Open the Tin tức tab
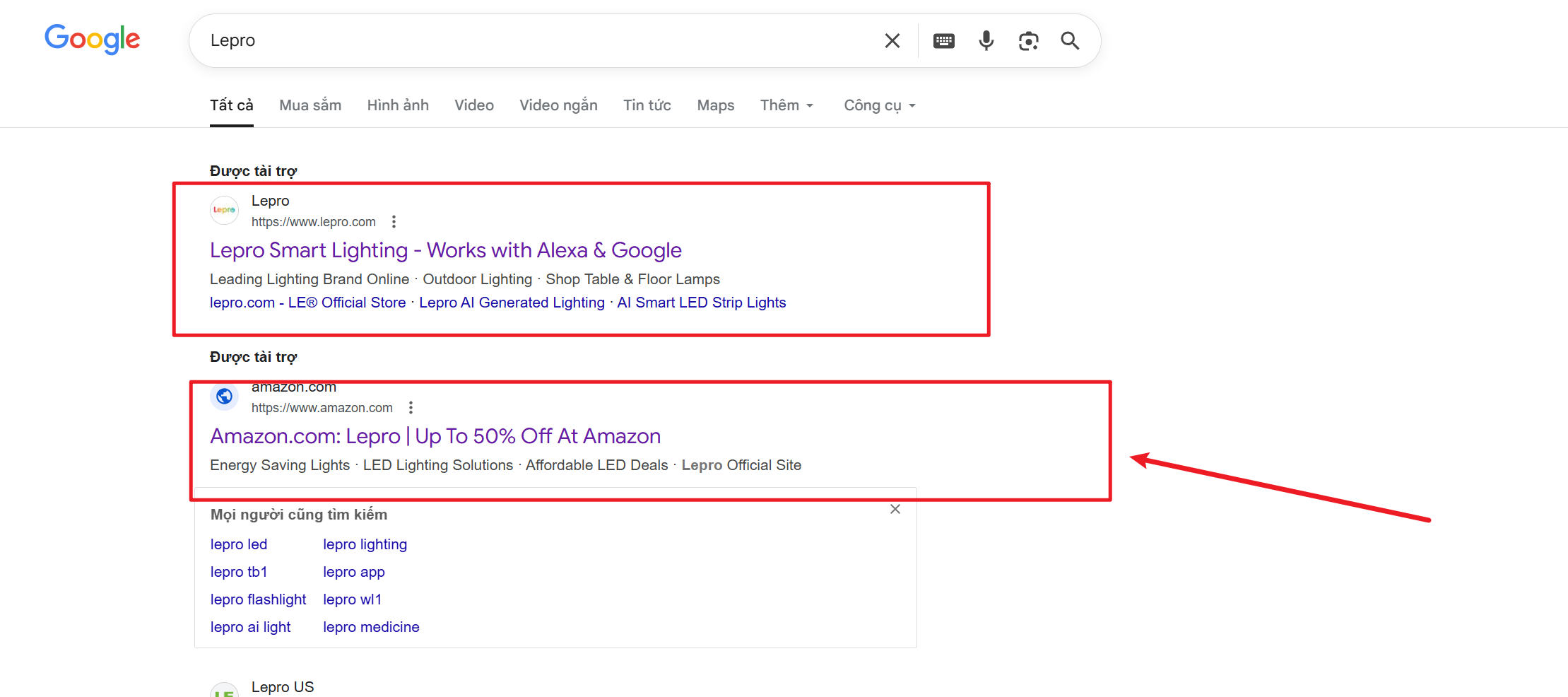Screen dimensions: 1568x697 tap(647, 105)
